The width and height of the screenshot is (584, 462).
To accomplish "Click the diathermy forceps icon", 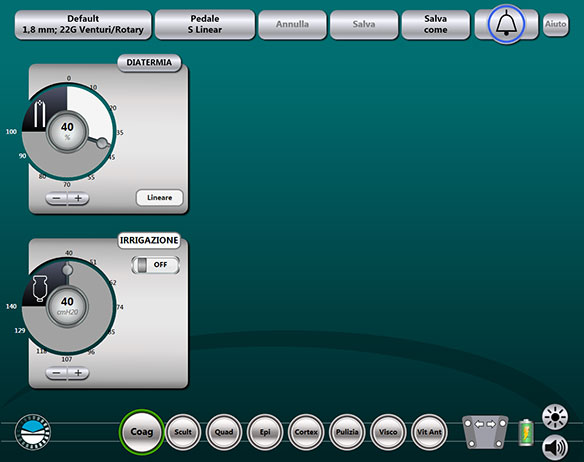I will click(39, 114).
